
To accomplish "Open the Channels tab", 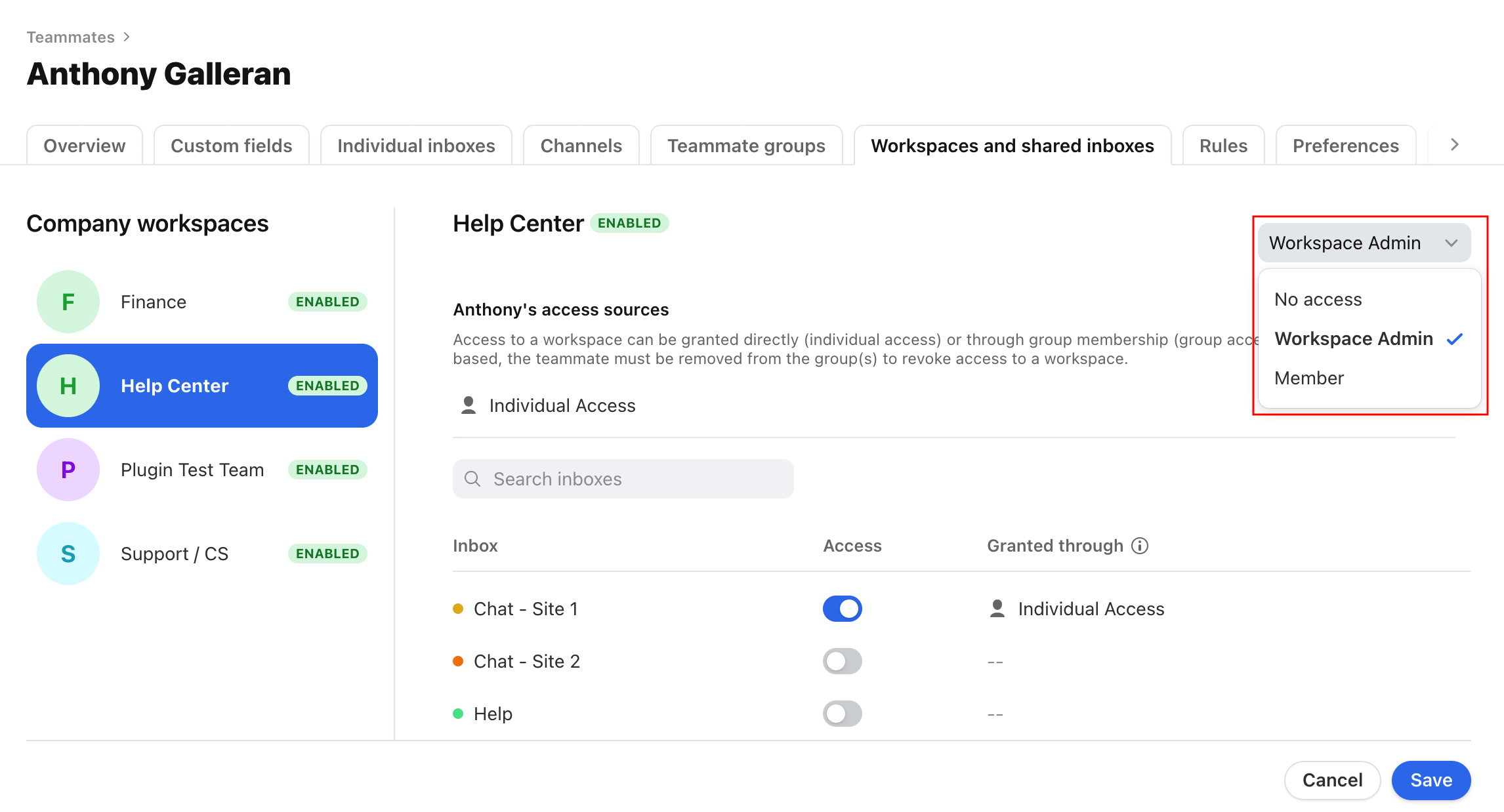I will [x=581, y=145].
